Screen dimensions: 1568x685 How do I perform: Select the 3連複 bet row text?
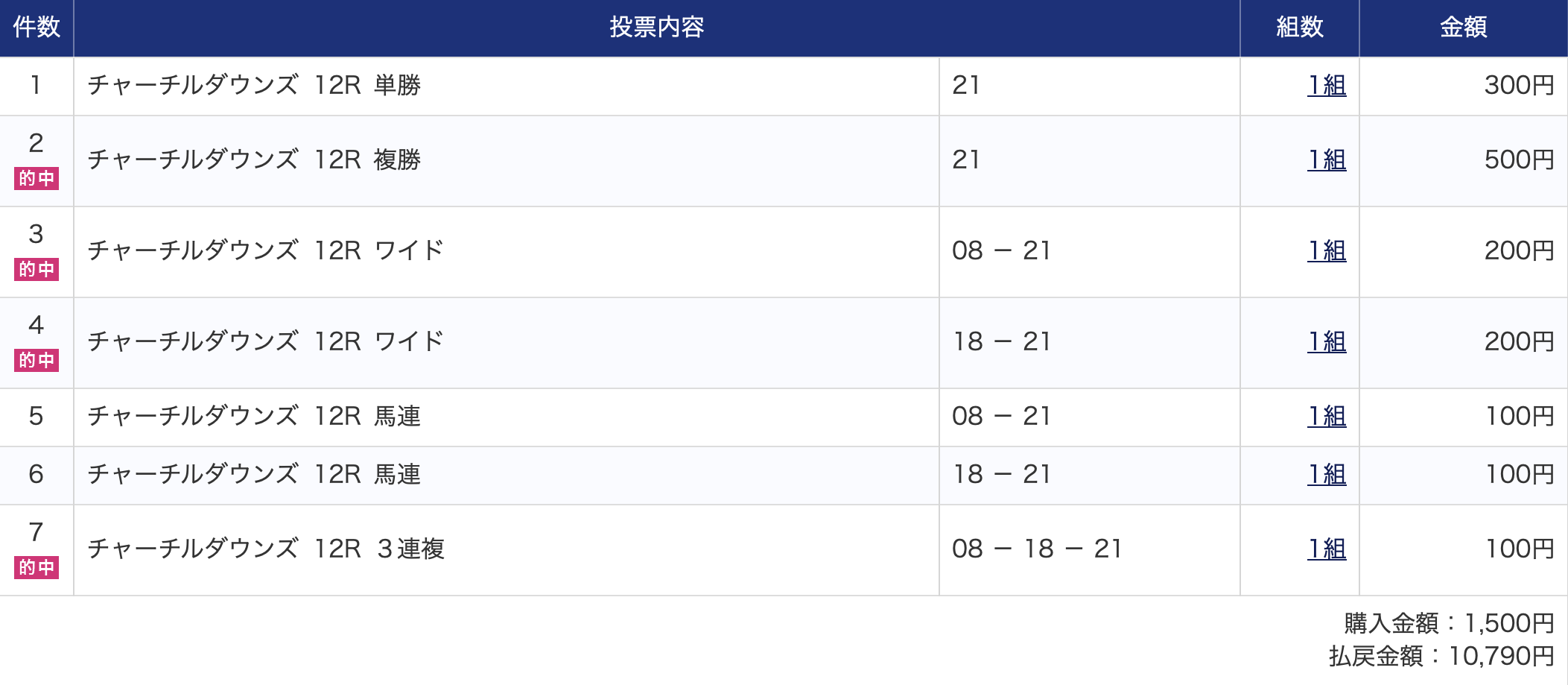coord(266,549)
